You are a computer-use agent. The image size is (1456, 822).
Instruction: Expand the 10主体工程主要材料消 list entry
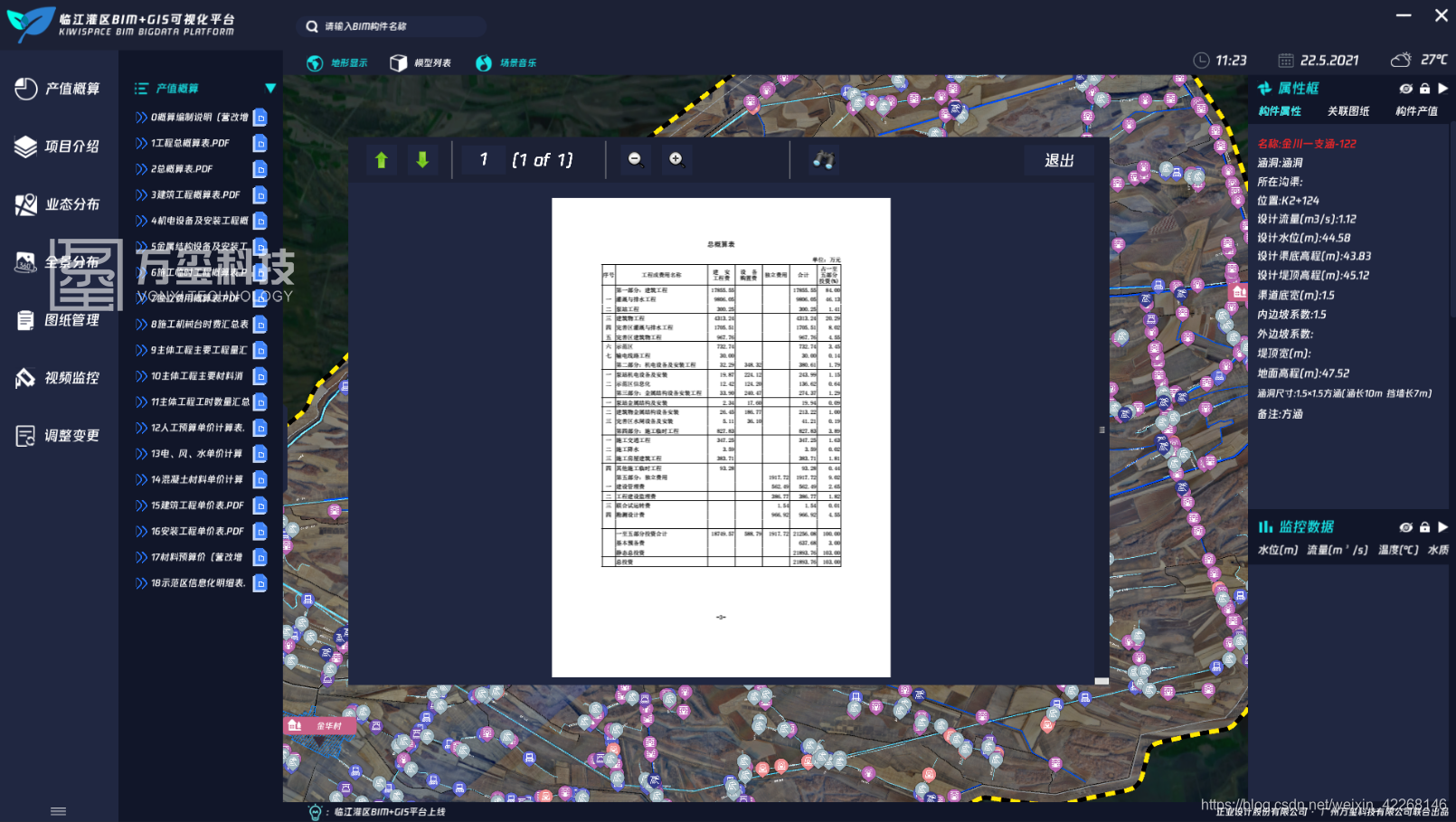point(141,376)
